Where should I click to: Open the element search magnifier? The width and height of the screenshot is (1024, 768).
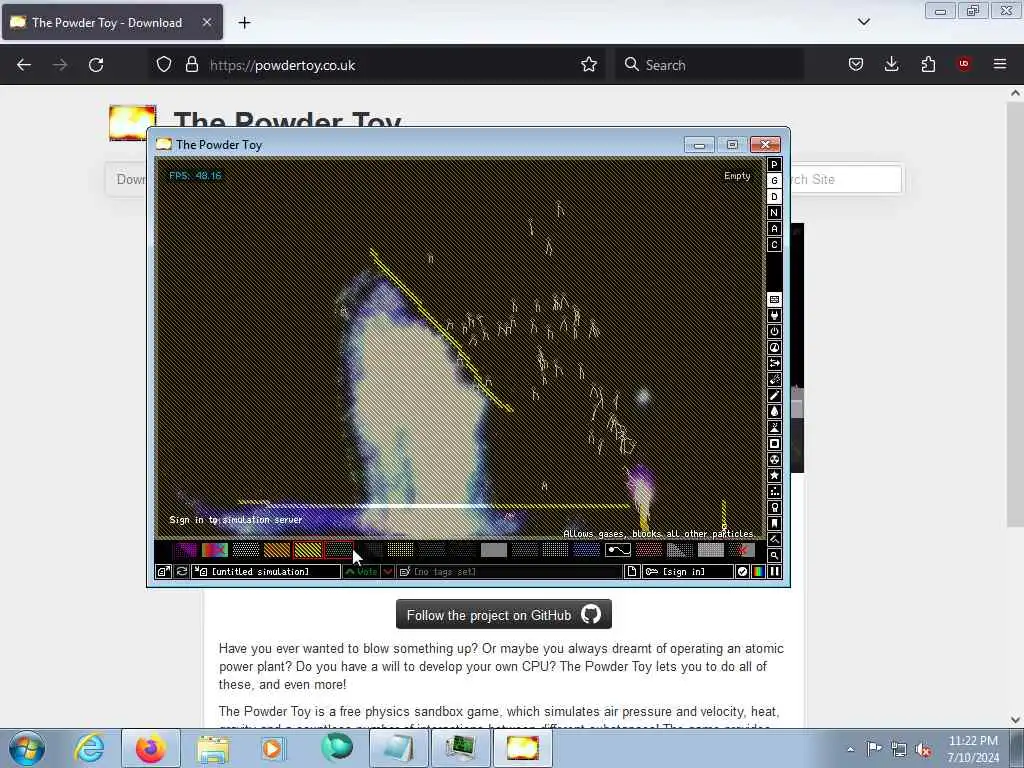click(774, 555)
